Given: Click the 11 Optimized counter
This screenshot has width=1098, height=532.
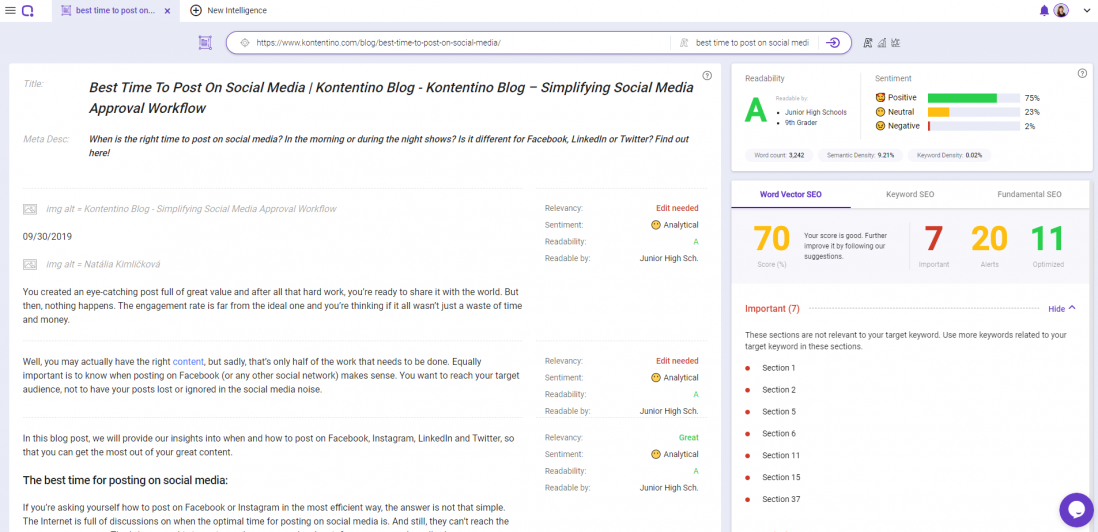Looking at the screenshot, I should pos(1047,239).
